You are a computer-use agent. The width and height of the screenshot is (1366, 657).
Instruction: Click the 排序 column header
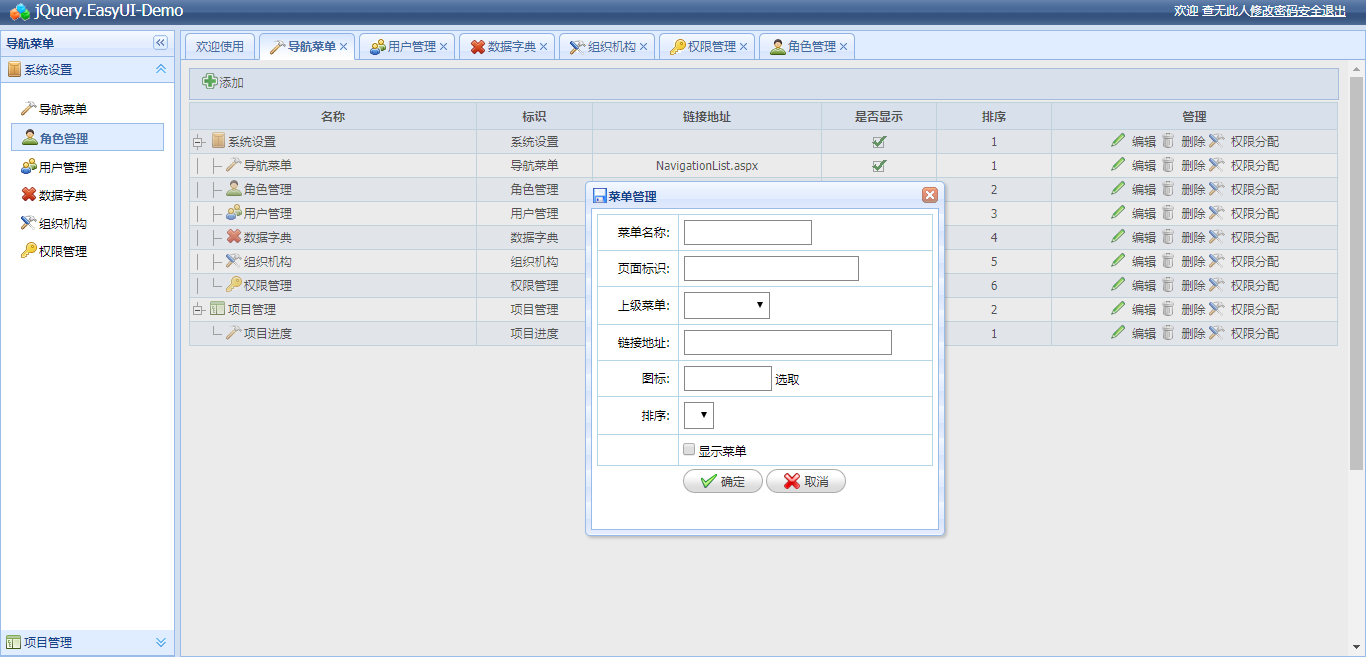(x=994, y=116)
